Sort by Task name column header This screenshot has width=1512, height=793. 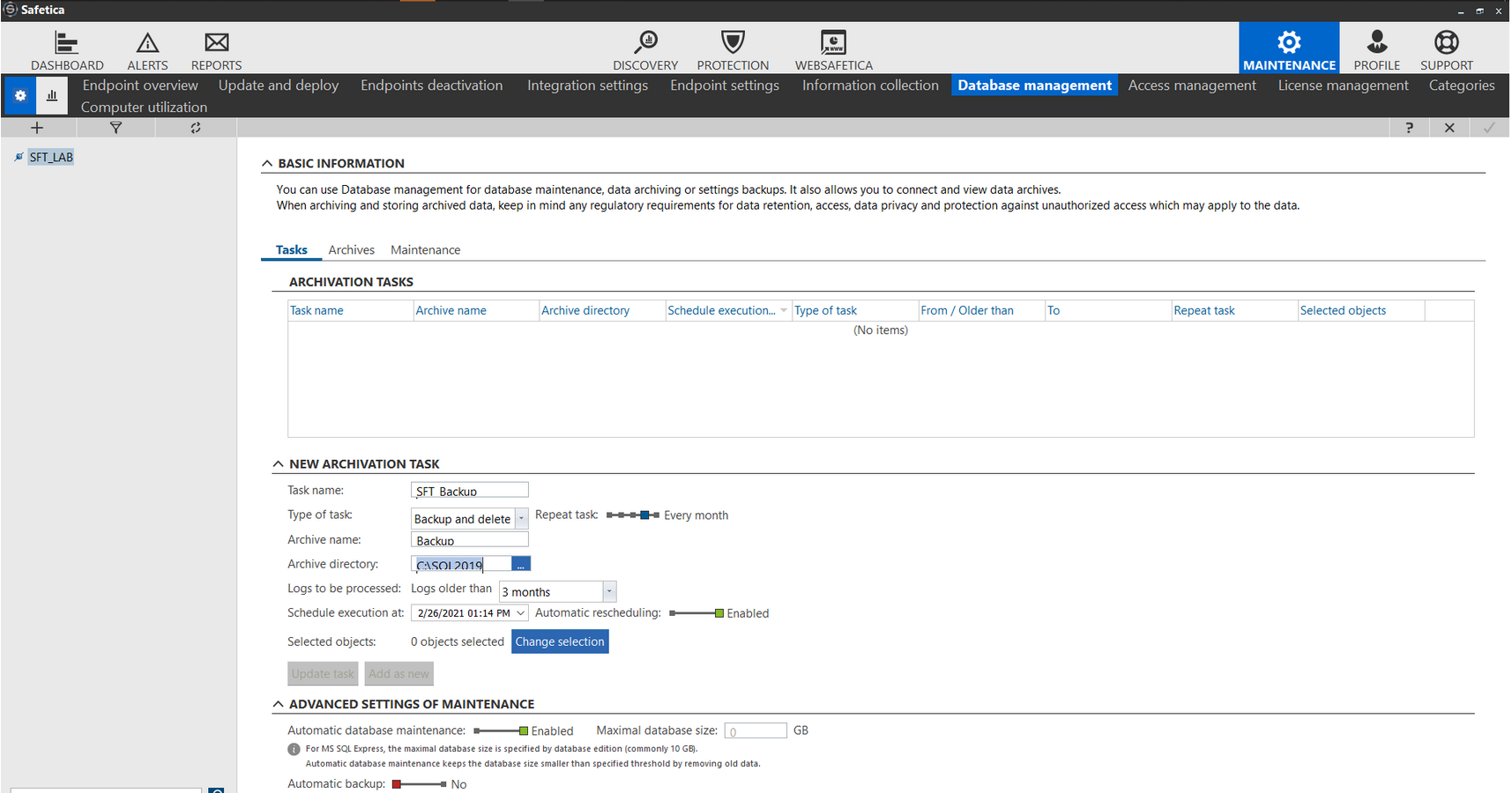351,310
